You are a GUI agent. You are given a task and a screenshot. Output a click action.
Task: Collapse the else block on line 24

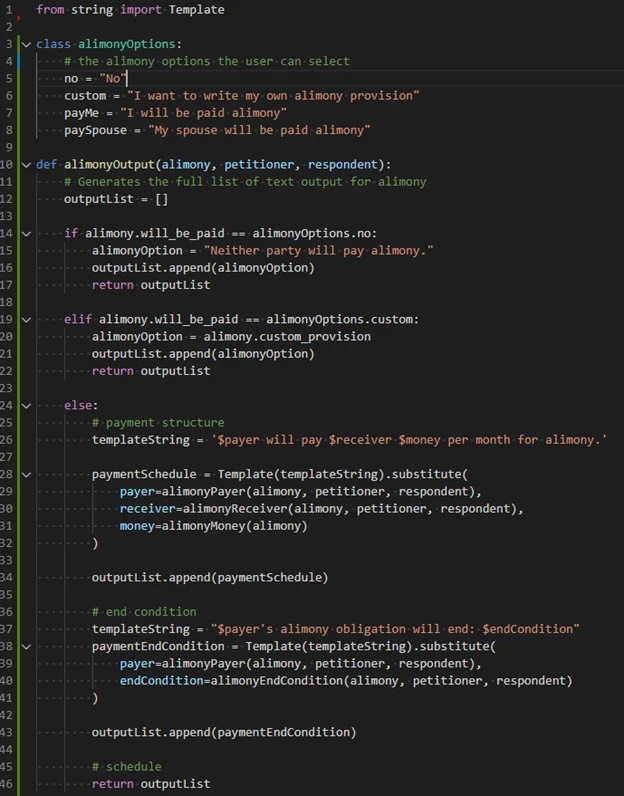pos(25,405)
